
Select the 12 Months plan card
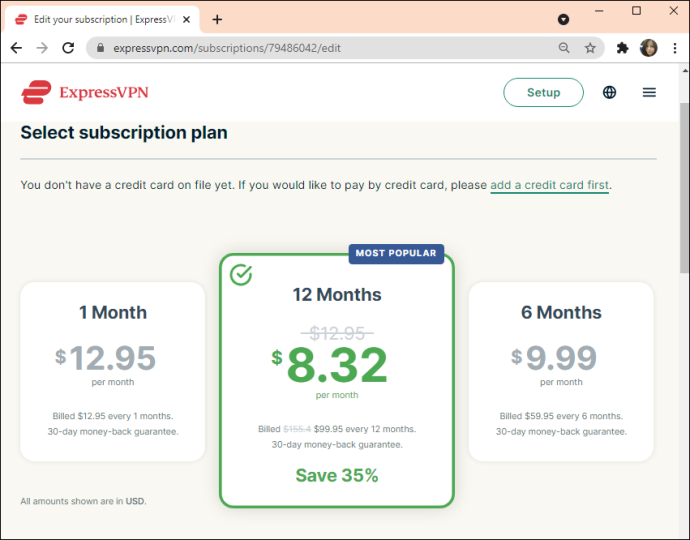(337, 380)
